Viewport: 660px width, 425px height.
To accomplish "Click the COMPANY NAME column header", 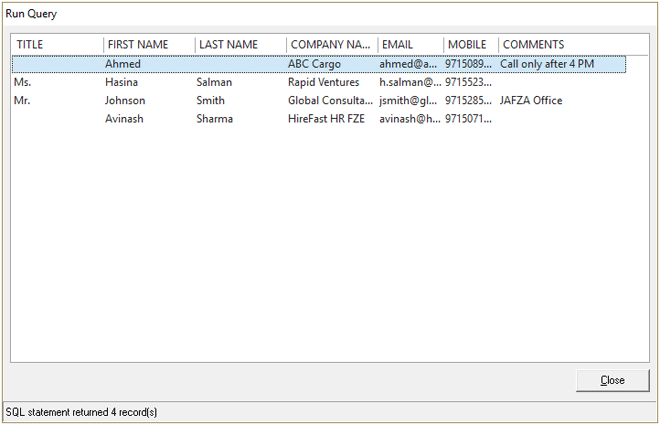I will click(331, 45).
